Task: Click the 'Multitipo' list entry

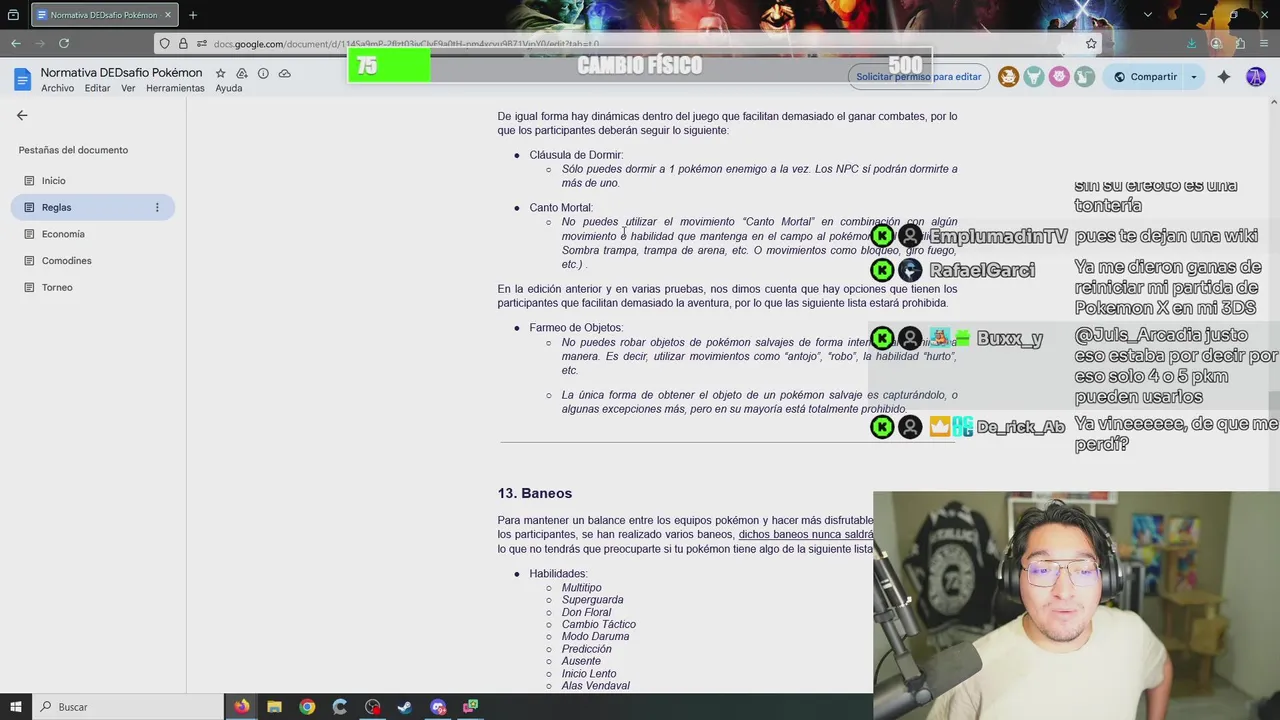Action: 582,588
